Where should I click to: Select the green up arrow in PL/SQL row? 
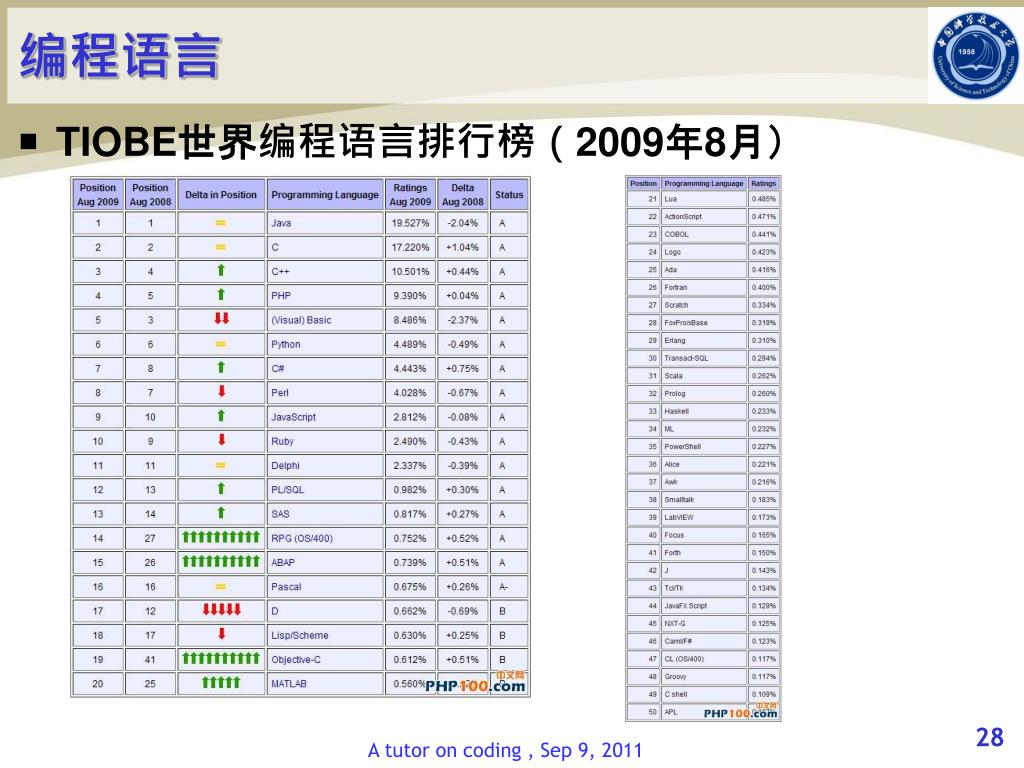[x=221, y=488]
